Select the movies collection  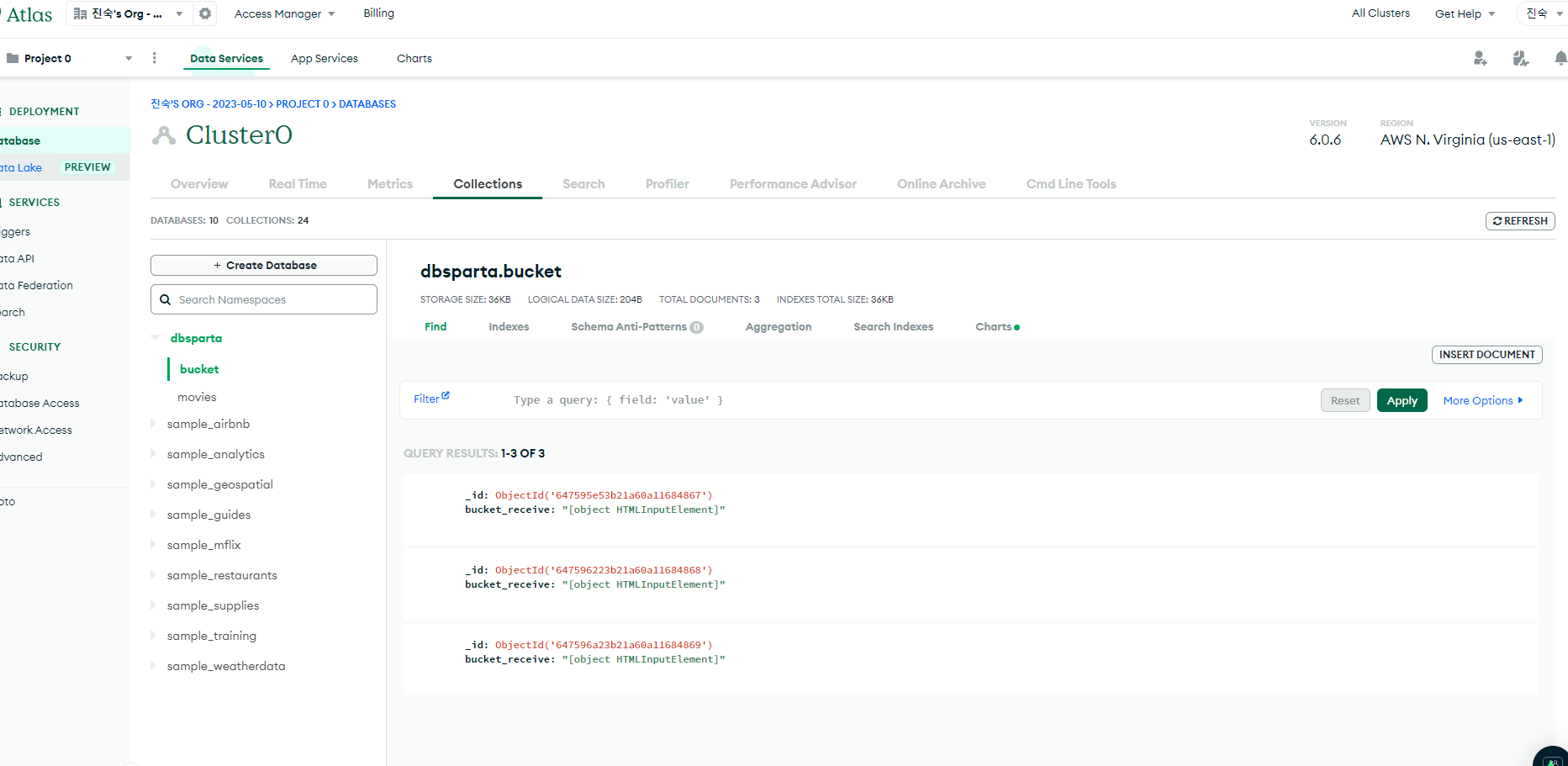(x=197, y=397)
